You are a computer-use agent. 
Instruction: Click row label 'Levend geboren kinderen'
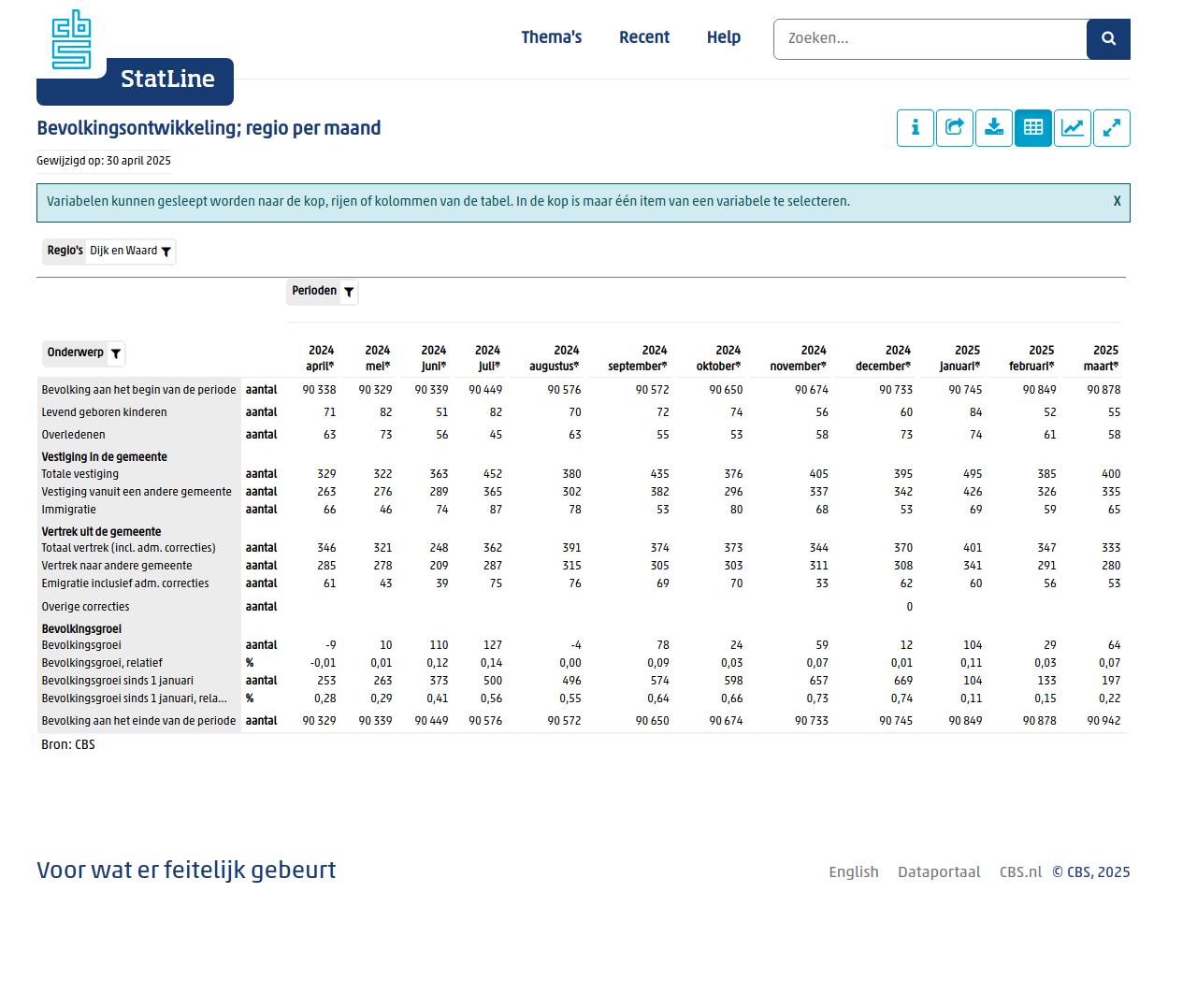pyautogui.click(x=104, y=412)
